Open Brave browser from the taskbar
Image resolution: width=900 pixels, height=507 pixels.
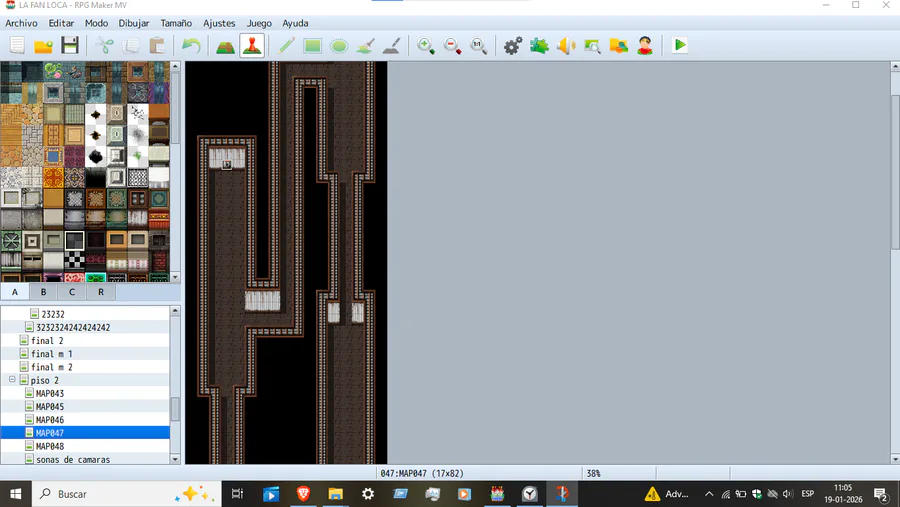[304, 494]
